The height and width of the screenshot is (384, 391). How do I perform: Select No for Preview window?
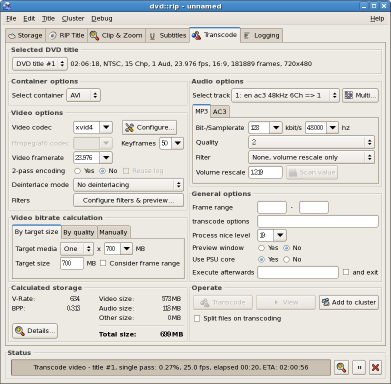286,248
